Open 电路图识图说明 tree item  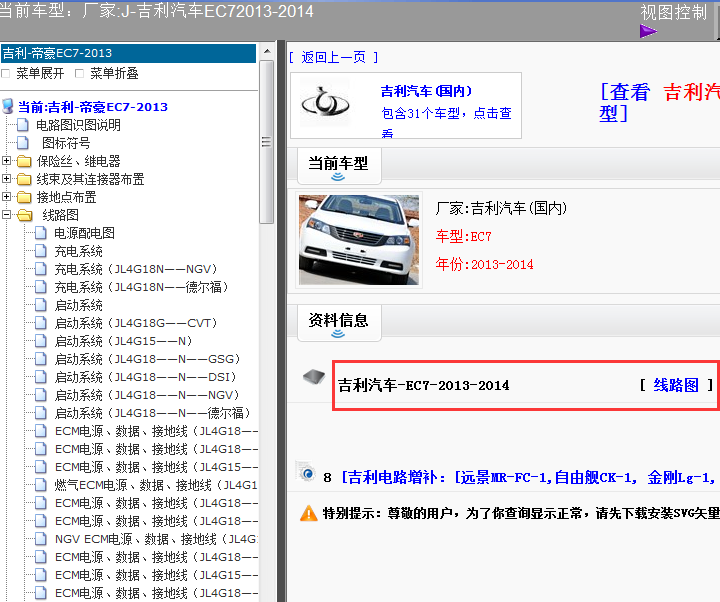79,125
